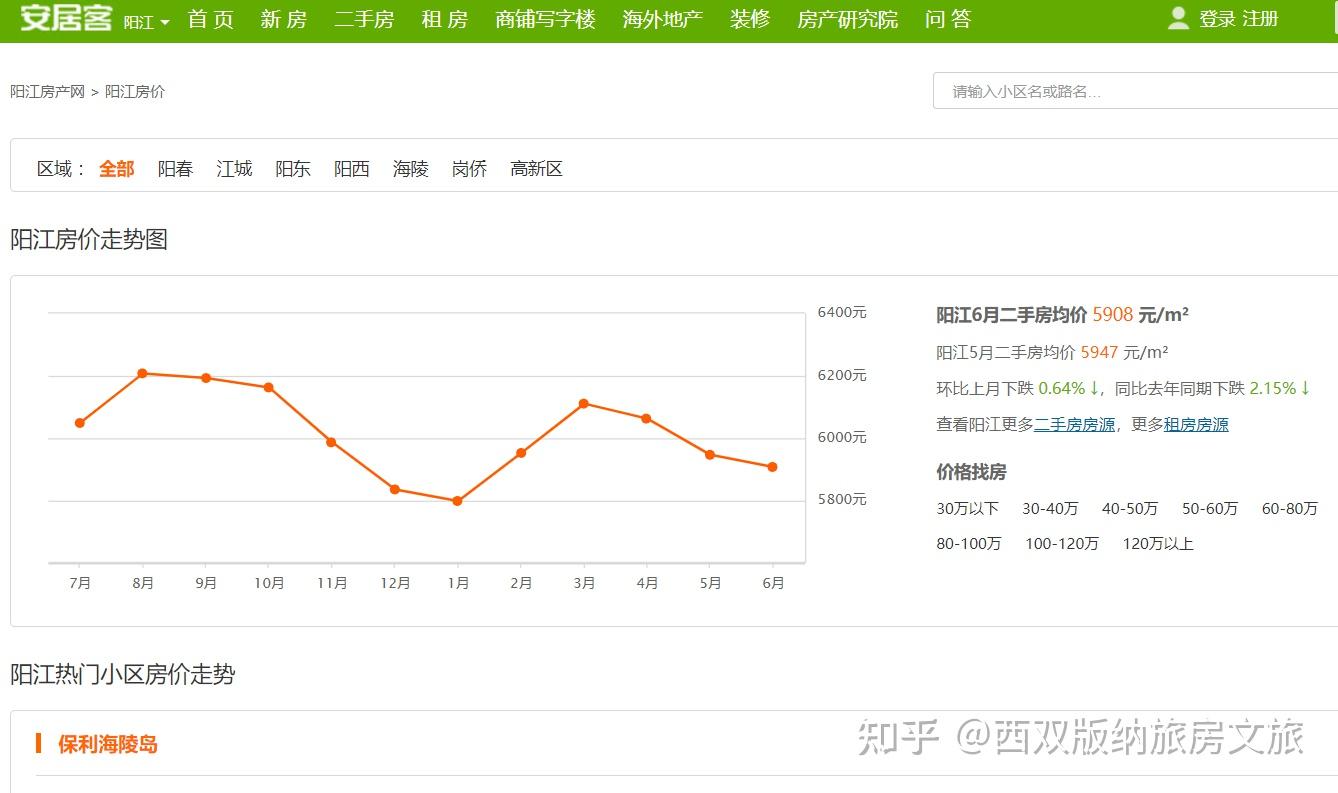Viewport: 1338px width, 793px height.
Task: Go to 首页 in top navigation
Action: (211, 19)
